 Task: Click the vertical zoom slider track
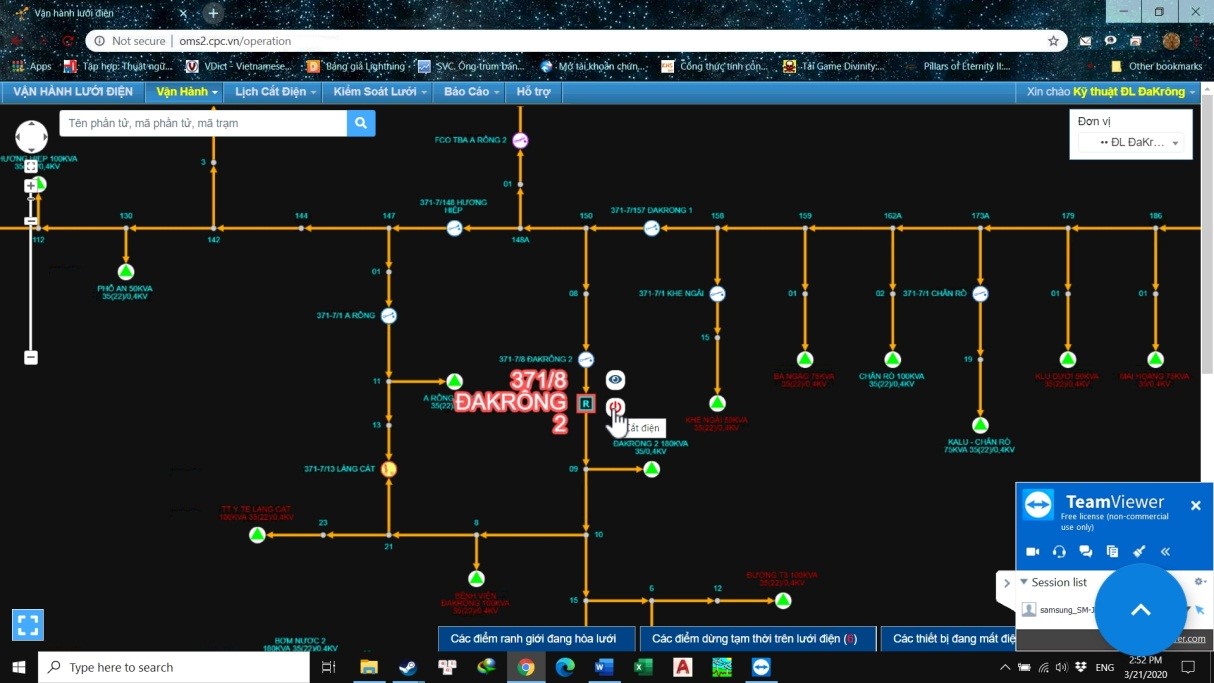coord(31,290)
